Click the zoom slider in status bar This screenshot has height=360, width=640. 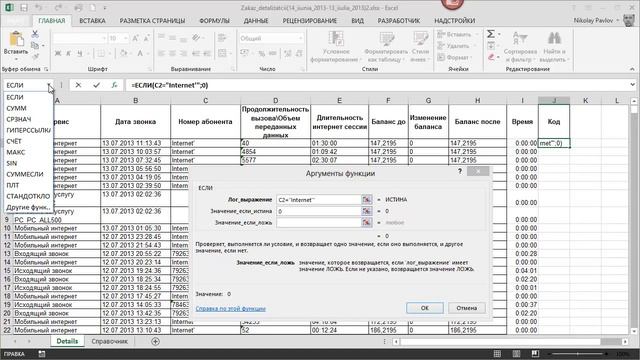tap(578, 354)
